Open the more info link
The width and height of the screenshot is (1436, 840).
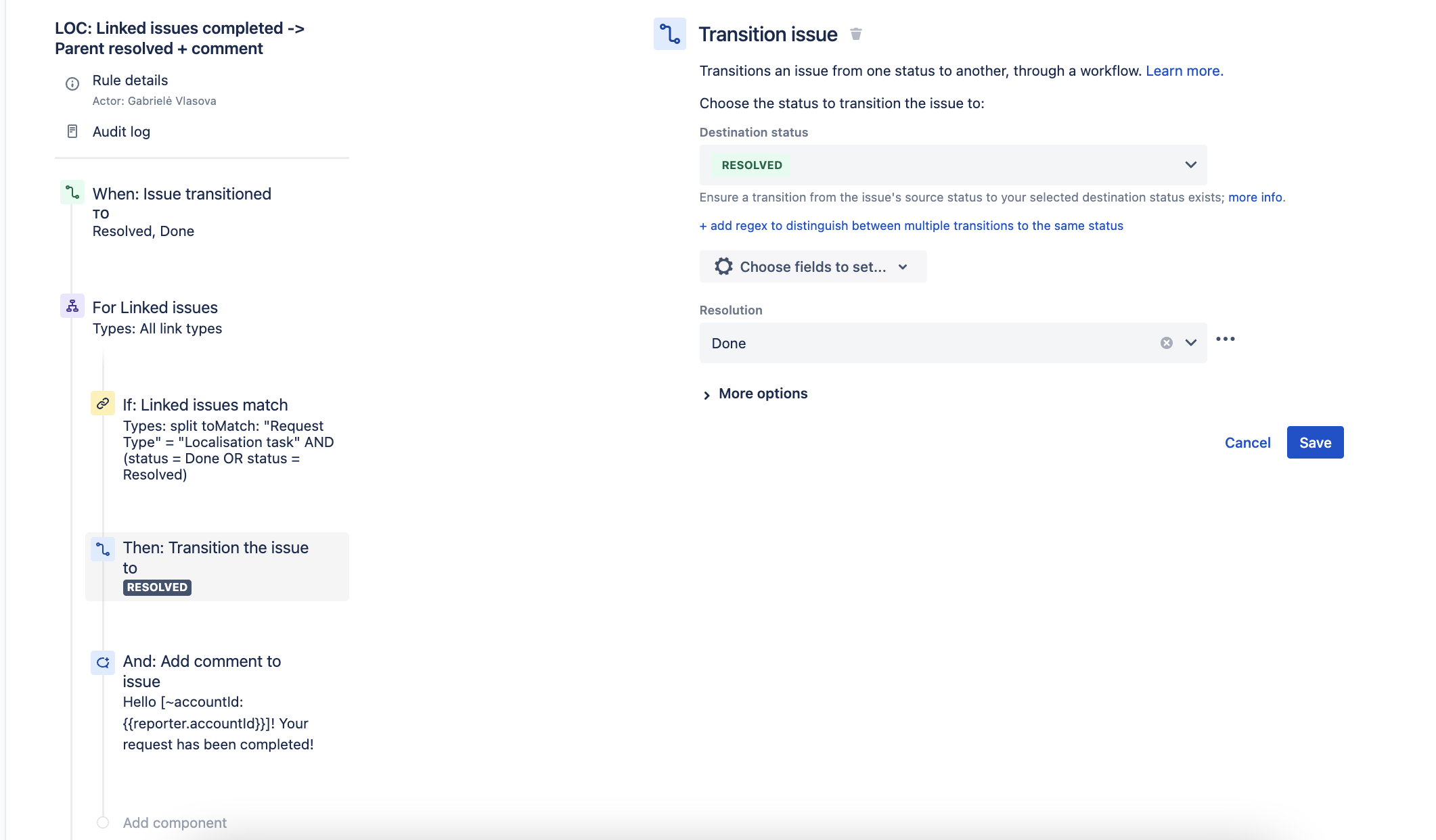1255,197
